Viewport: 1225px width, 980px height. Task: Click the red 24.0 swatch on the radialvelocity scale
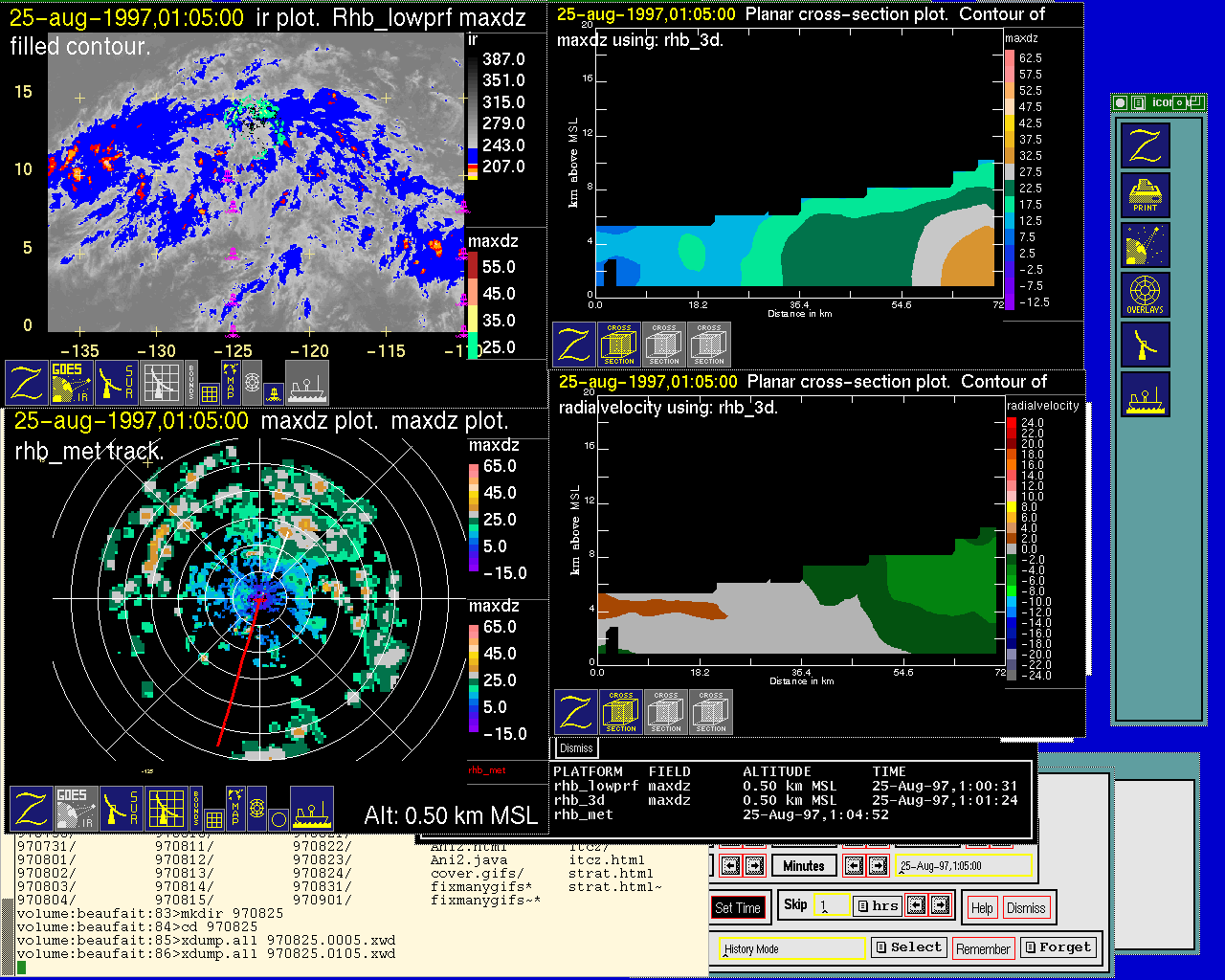click(x=1012, y=422)
